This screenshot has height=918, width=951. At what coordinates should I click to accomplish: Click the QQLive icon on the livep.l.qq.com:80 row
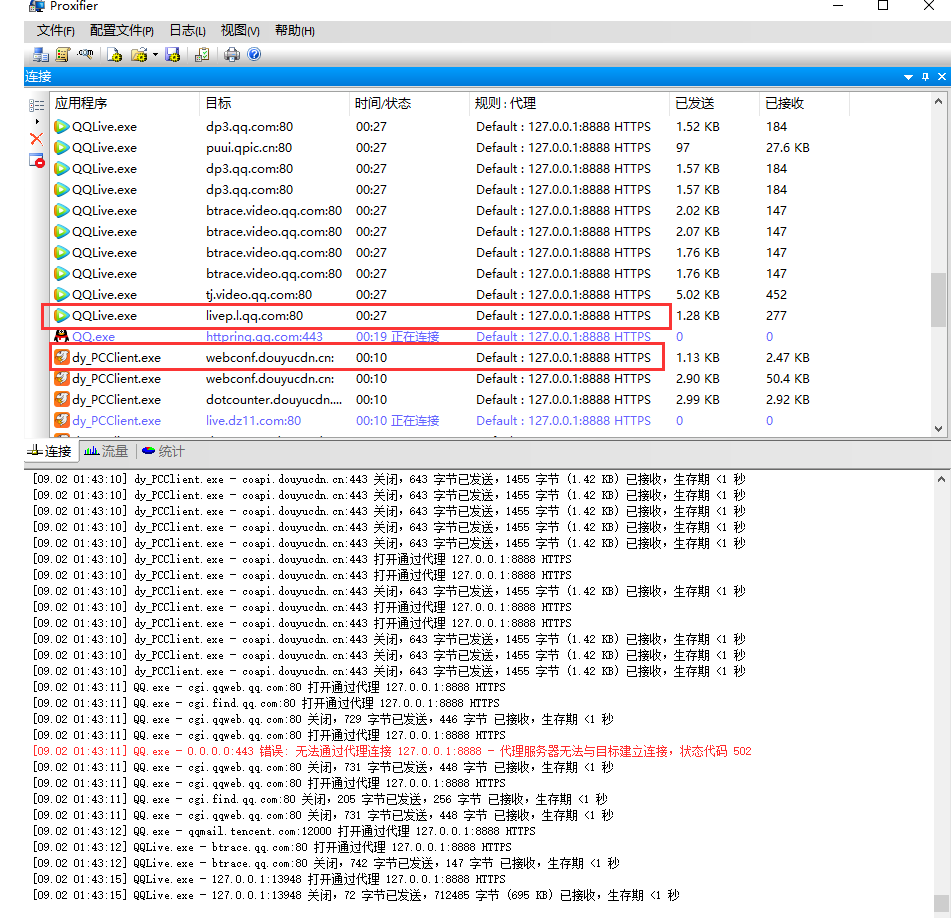pos(61,315)
